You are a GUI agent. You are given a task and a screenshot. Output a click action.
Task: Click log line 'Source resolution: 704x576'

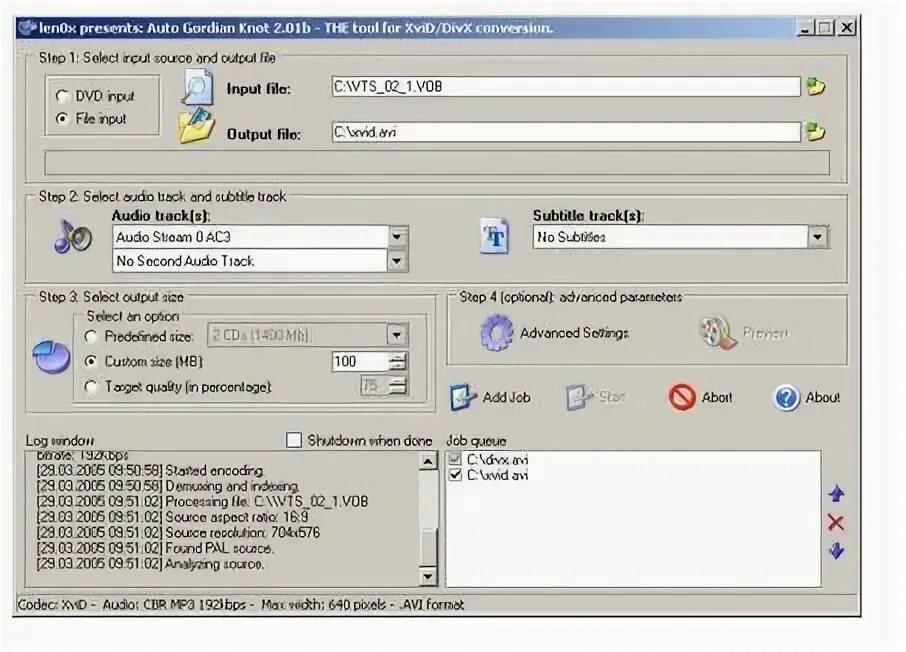[178, 532]
